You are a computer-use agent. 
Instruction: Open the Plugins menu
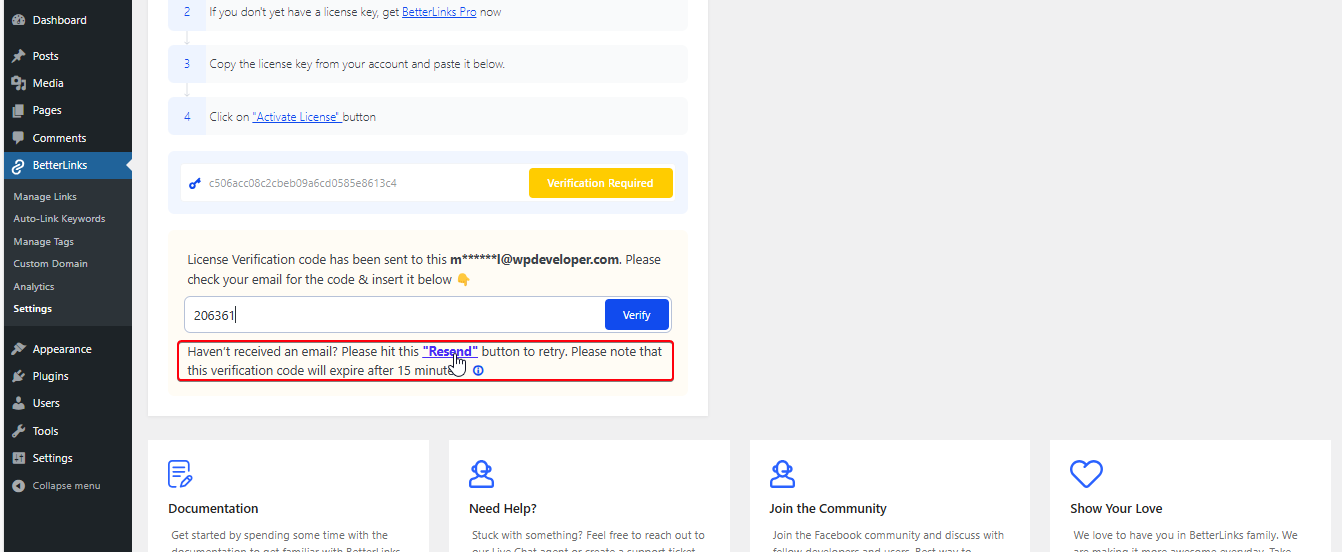point(66,376)
